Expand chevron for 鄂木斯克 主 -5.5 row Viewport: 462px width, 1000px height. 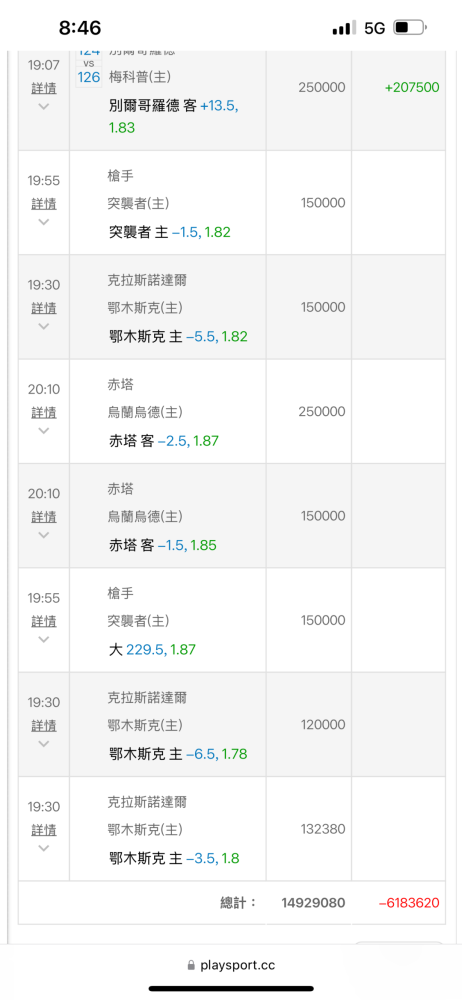tap(43, 326)
